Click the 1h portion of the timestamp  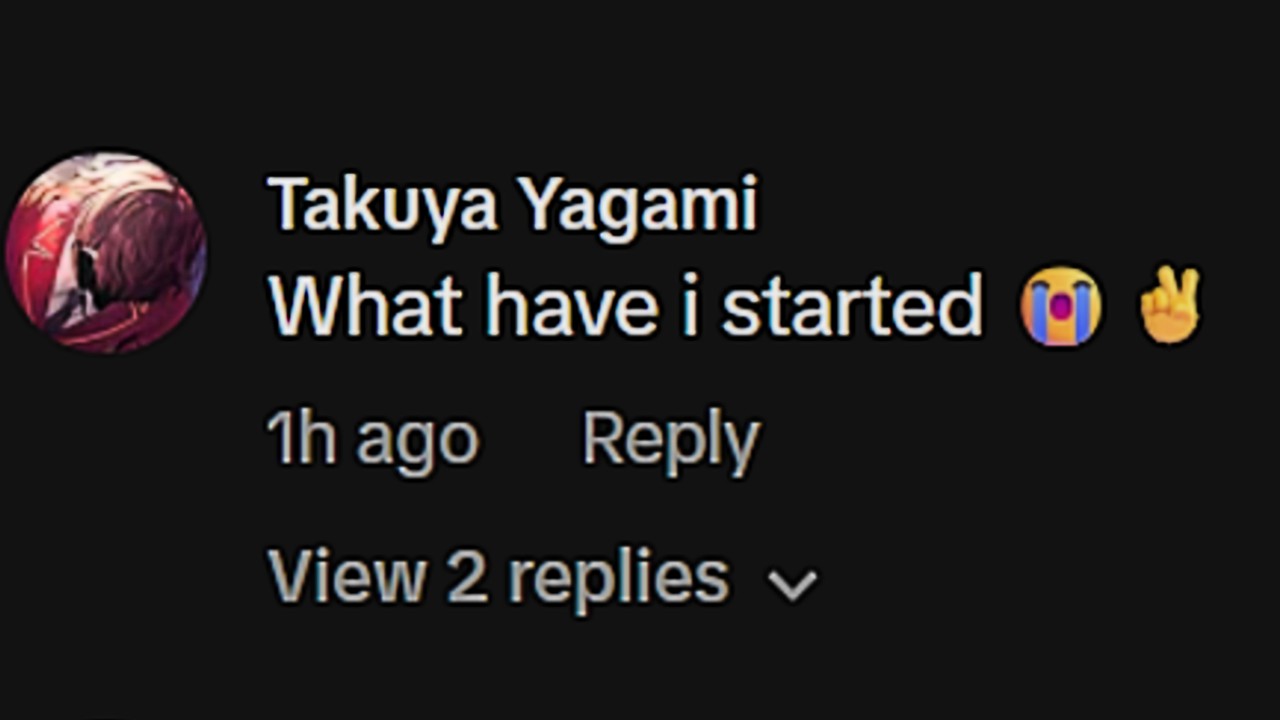(300, 439)
